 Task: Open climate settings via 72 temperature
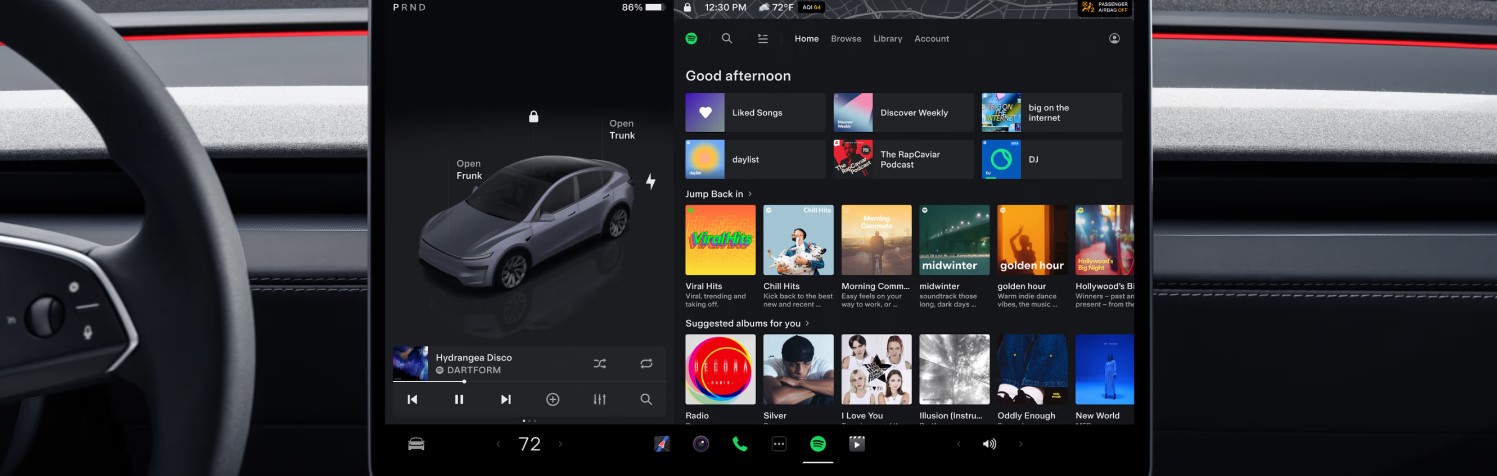[x=529, y=444]
